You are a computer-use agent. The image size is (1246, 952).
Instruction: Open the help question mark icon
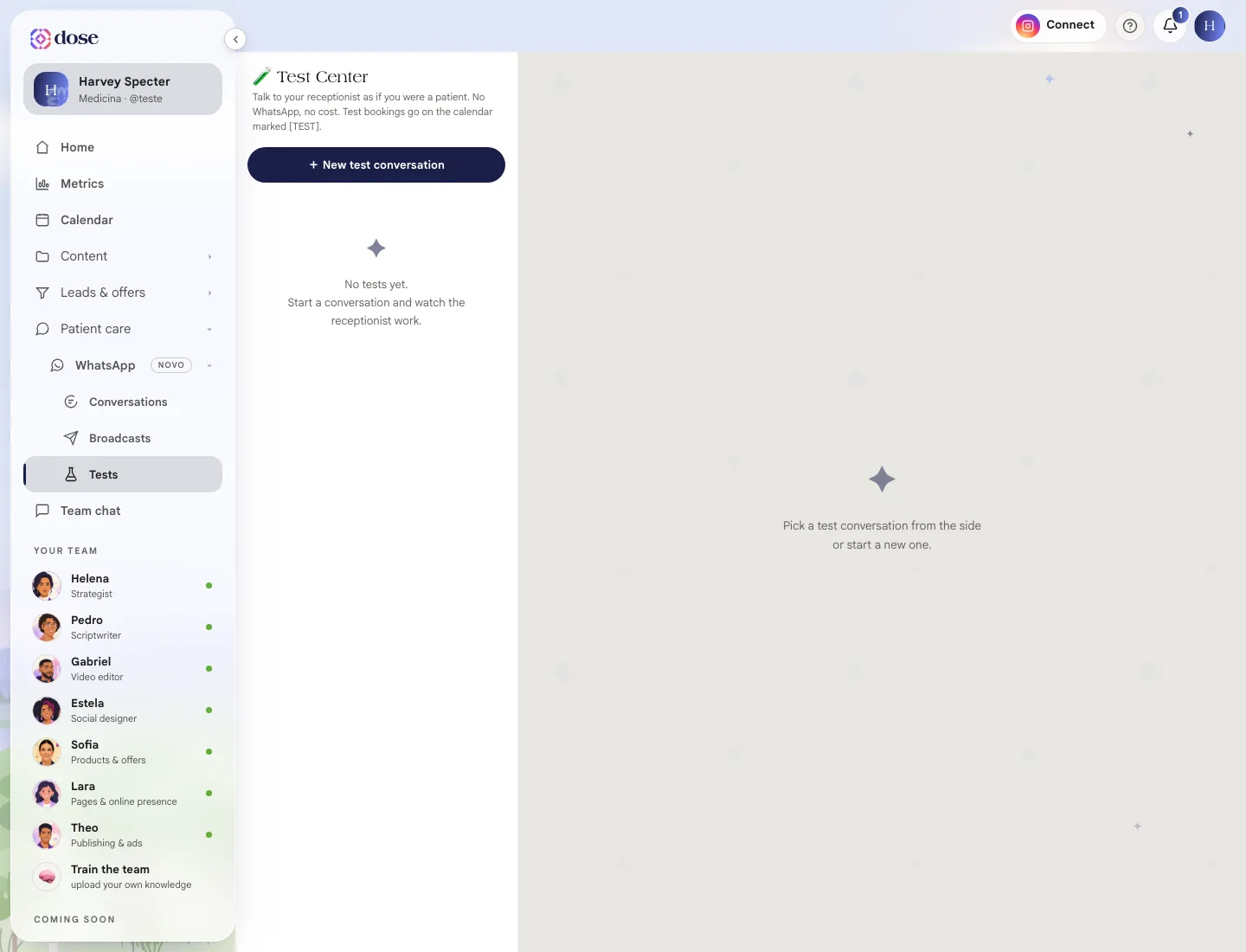(x=1130, y=26)
